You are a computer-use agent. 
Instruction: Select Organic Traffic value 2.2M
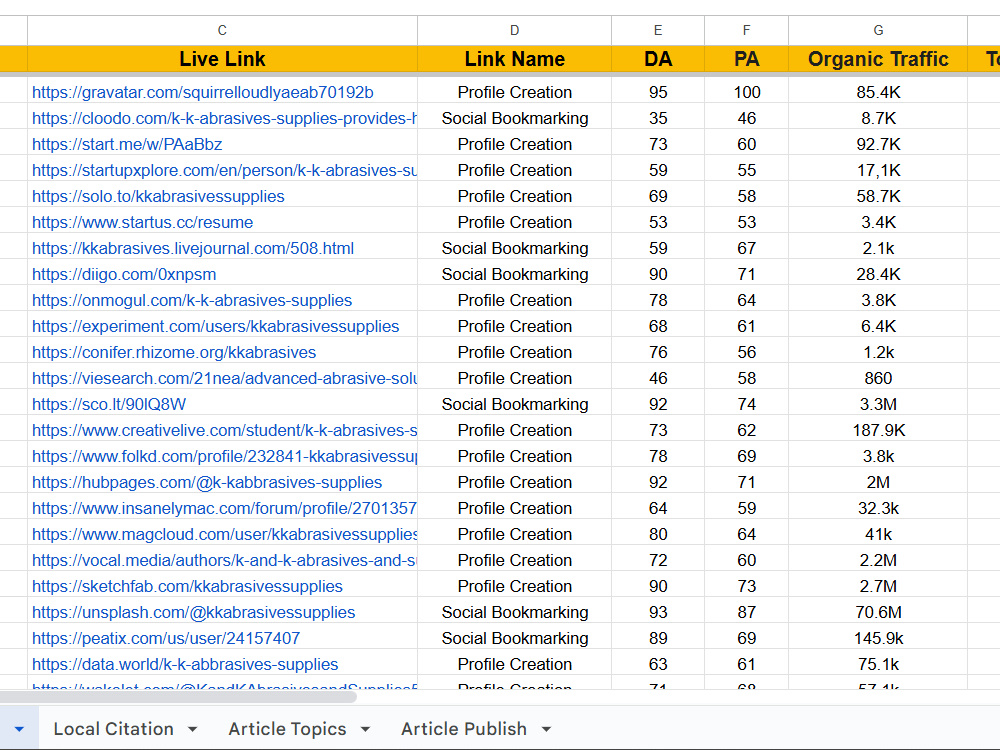(x=878, y=561)
